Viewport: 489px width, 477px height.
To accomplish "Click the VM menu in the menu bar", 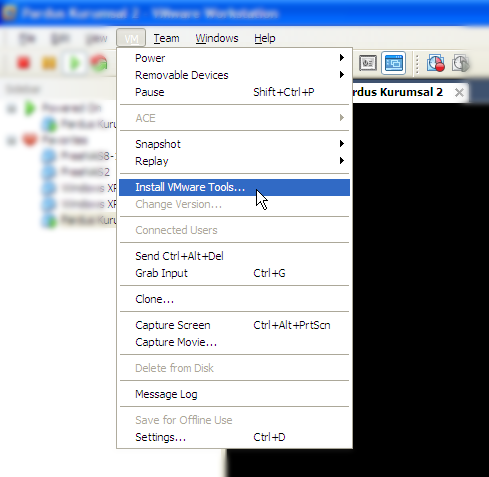I will tap(131, 38).
